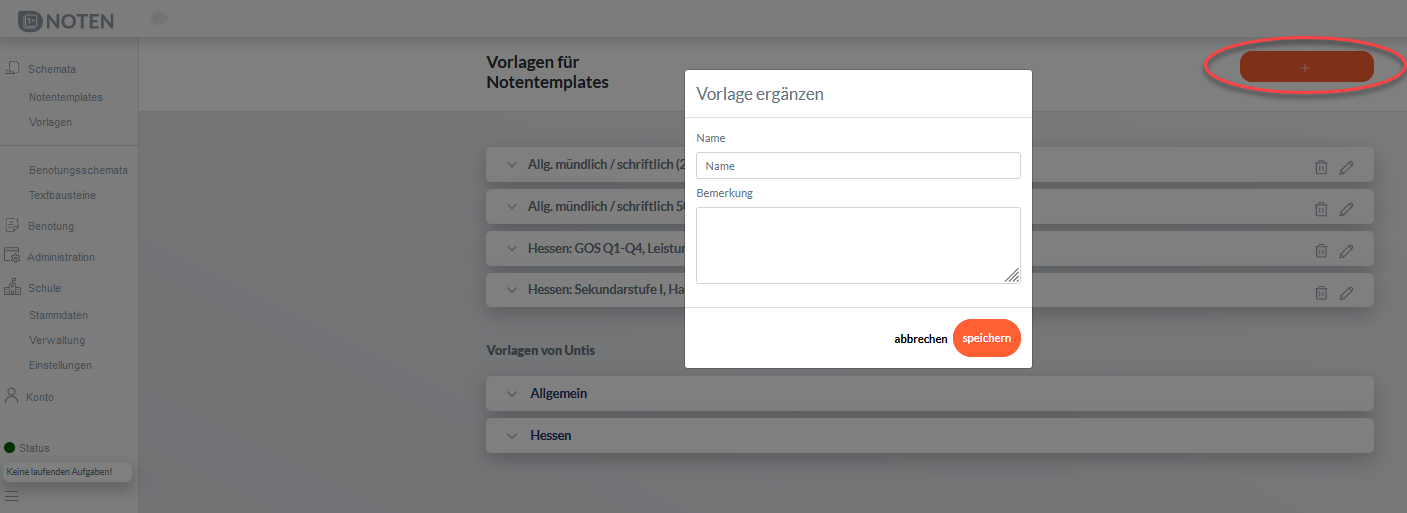Open the chat bubble icon in header
This screenshot has height=513, width=1407.
click(159, 19)
